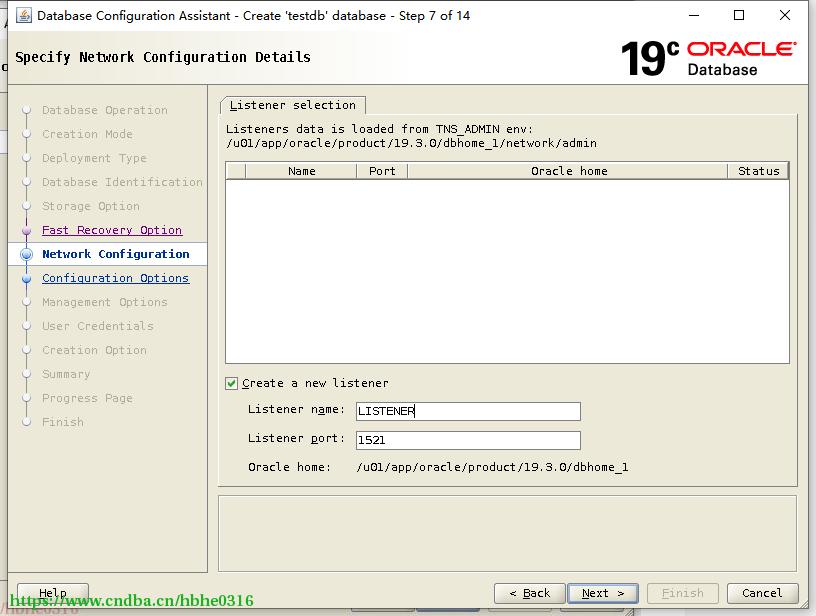This screenshot has height=616, width=816.
Task: Click the Network Configuration step bullet icon
Action: click(x=27, y=254)
